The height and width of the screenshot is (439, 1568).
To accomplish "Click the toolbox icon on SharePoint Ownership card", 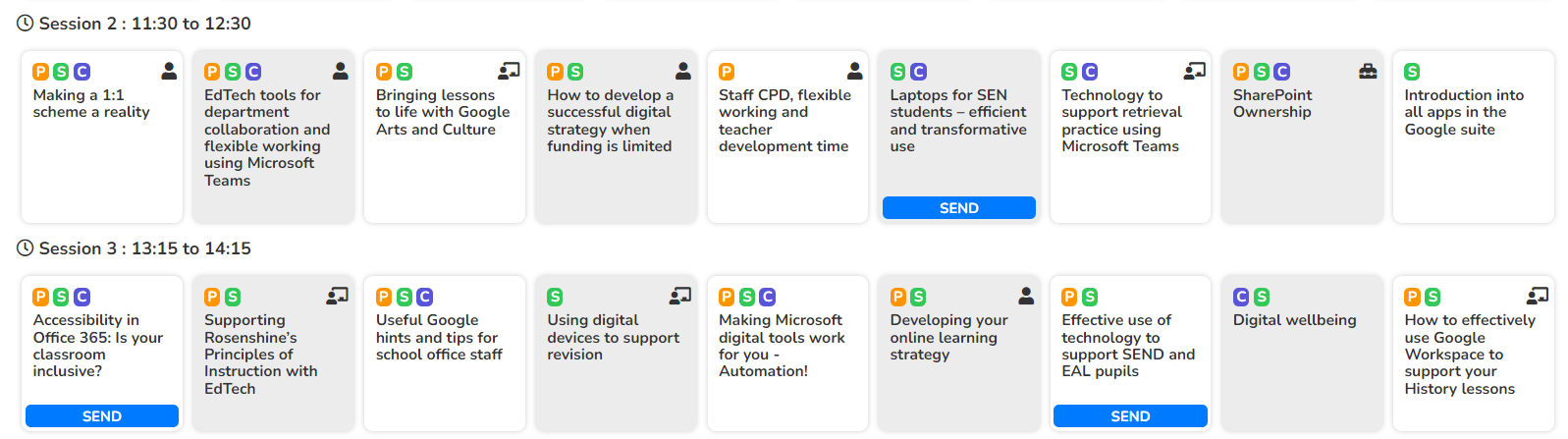I will (1367, 71).
